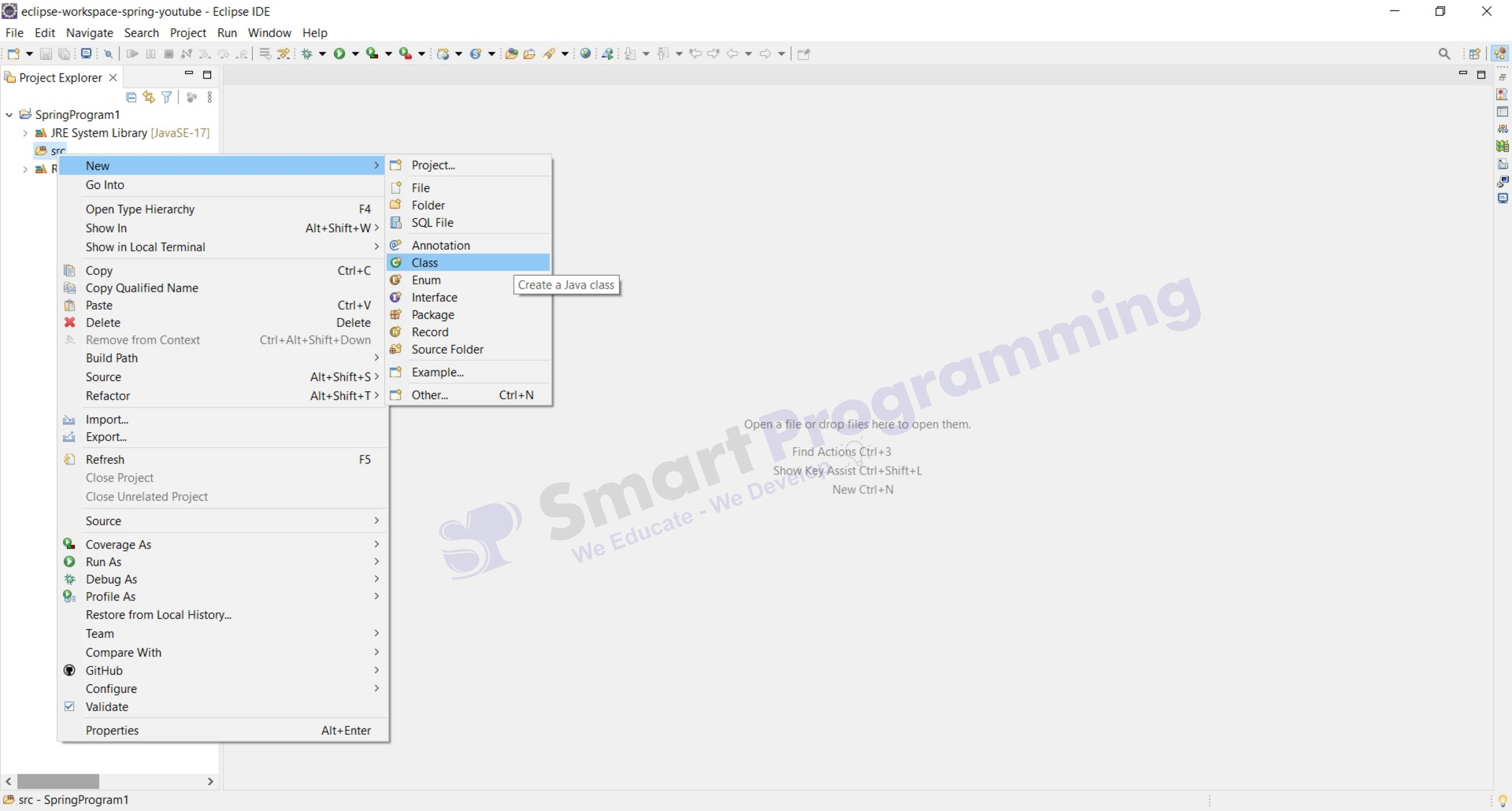1512x811 pixels.
Task: Open the Debug button dropdown arrow
Action: click(x=322, y=54)
